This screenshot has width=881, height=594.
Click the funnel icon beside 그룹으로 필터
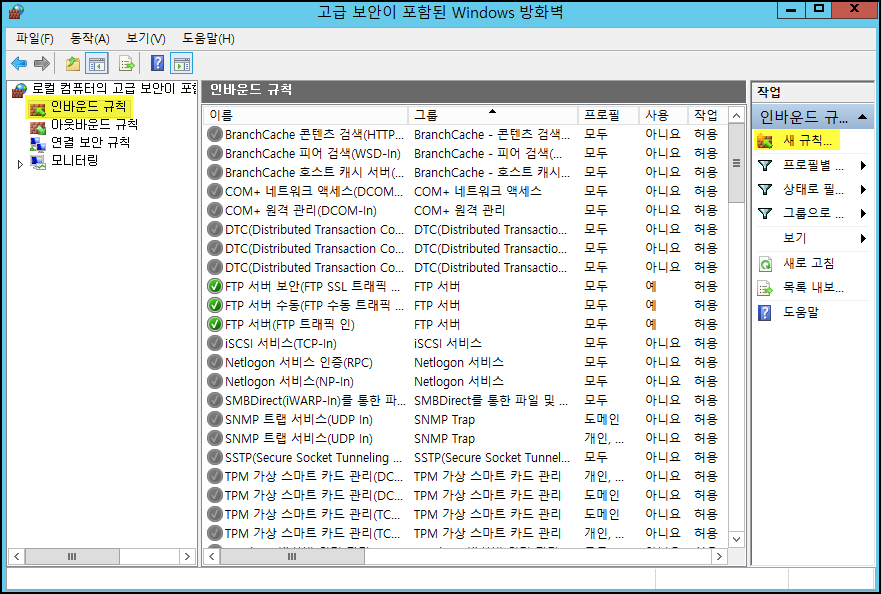click(765, 214)
